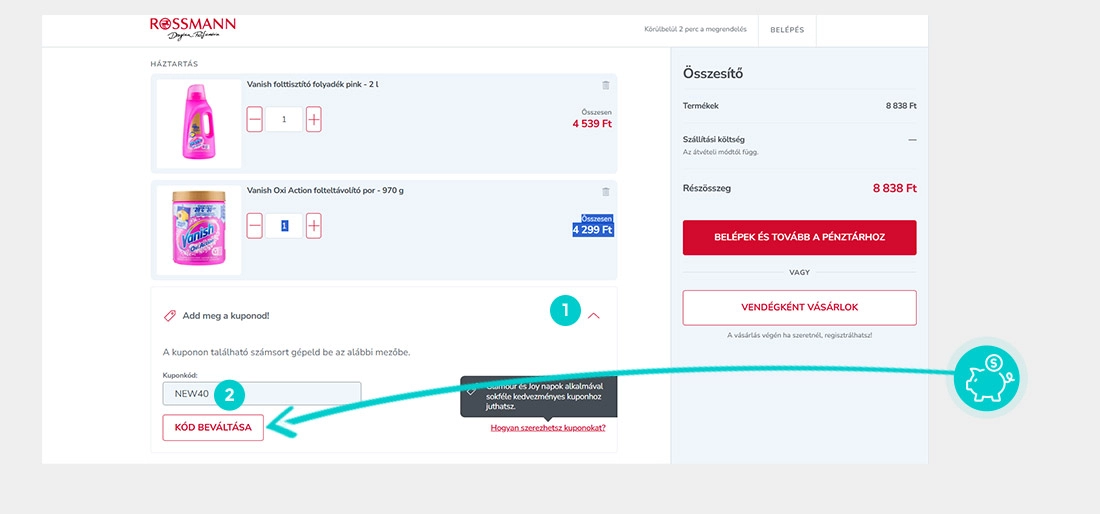
Task: Open Vanish folttisztító folyadék pink product title
Action: tap(312, 84)
